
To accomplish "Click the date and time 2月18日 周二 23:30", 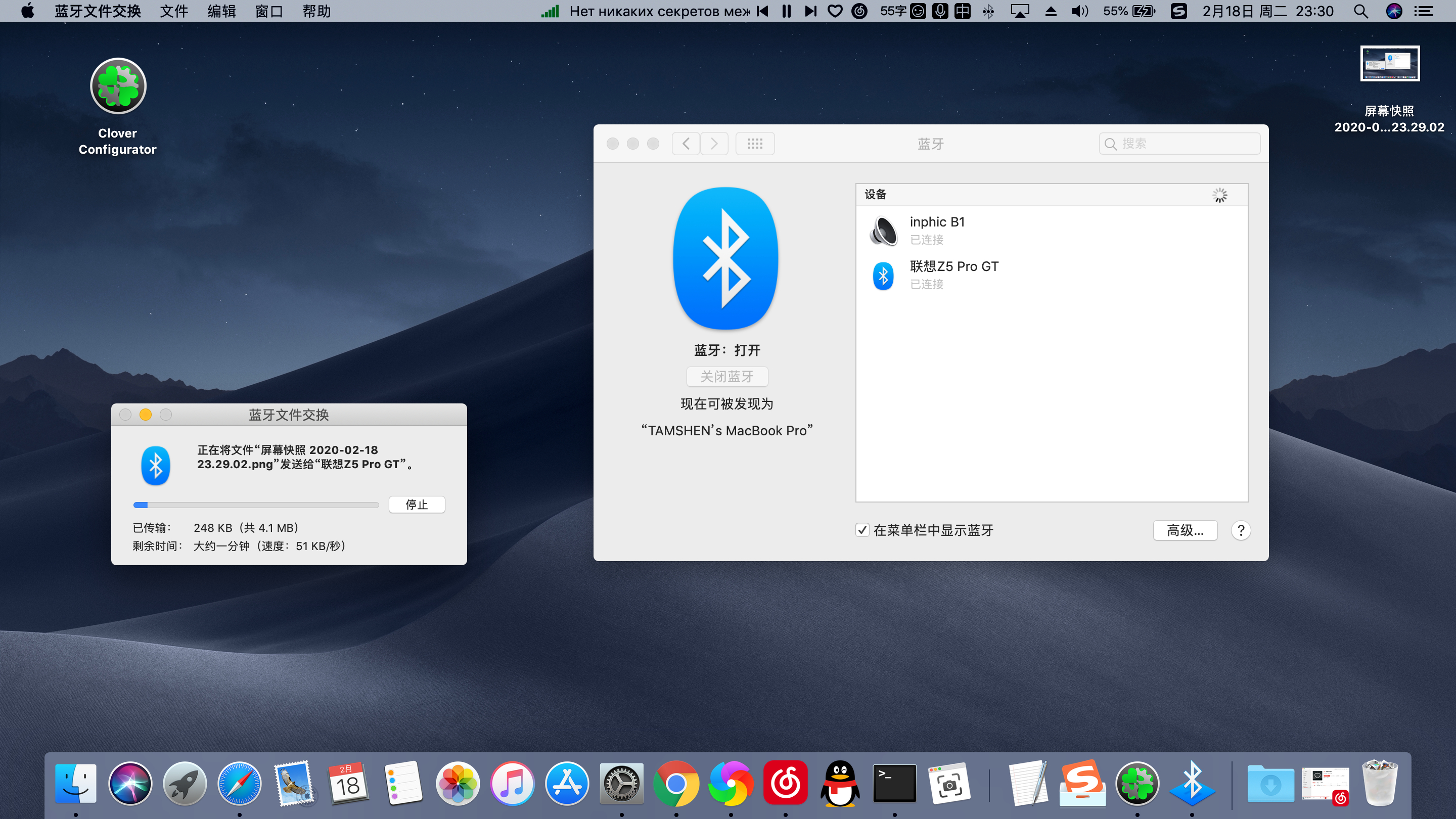I will pos(1268,11).
